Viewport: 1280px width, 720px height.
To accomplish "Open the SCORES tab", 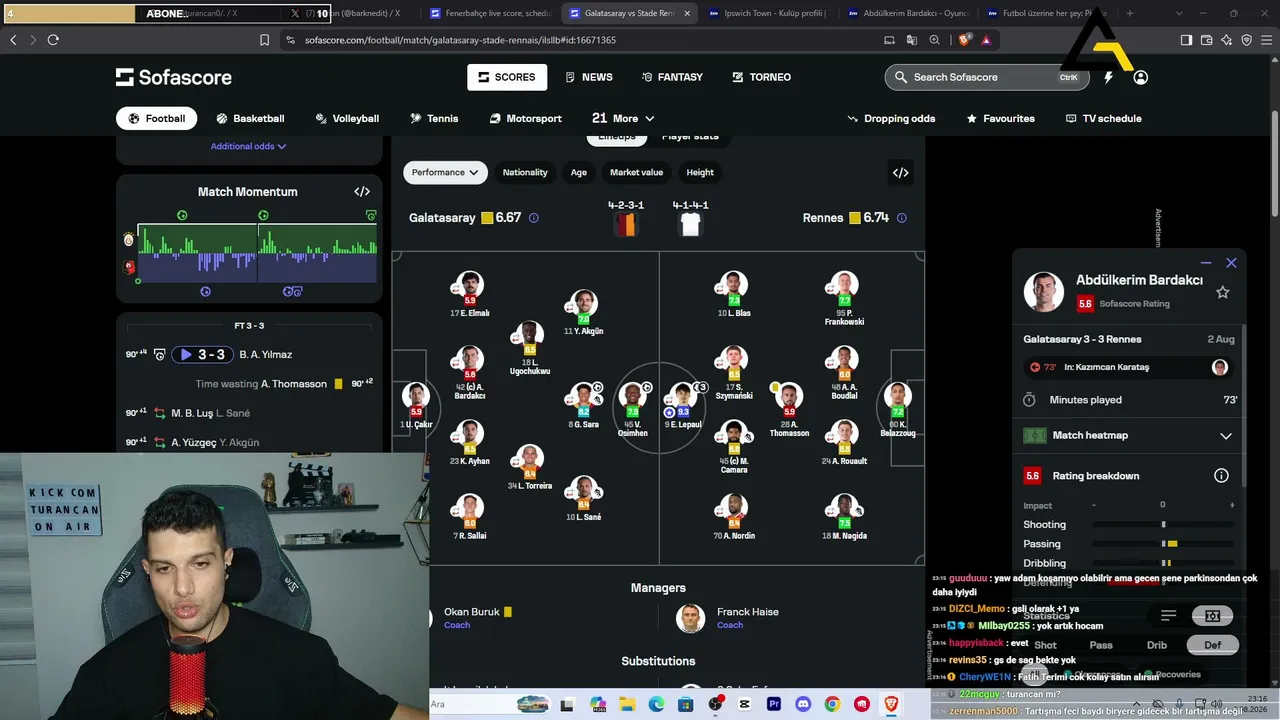I will tap(507, 77).
